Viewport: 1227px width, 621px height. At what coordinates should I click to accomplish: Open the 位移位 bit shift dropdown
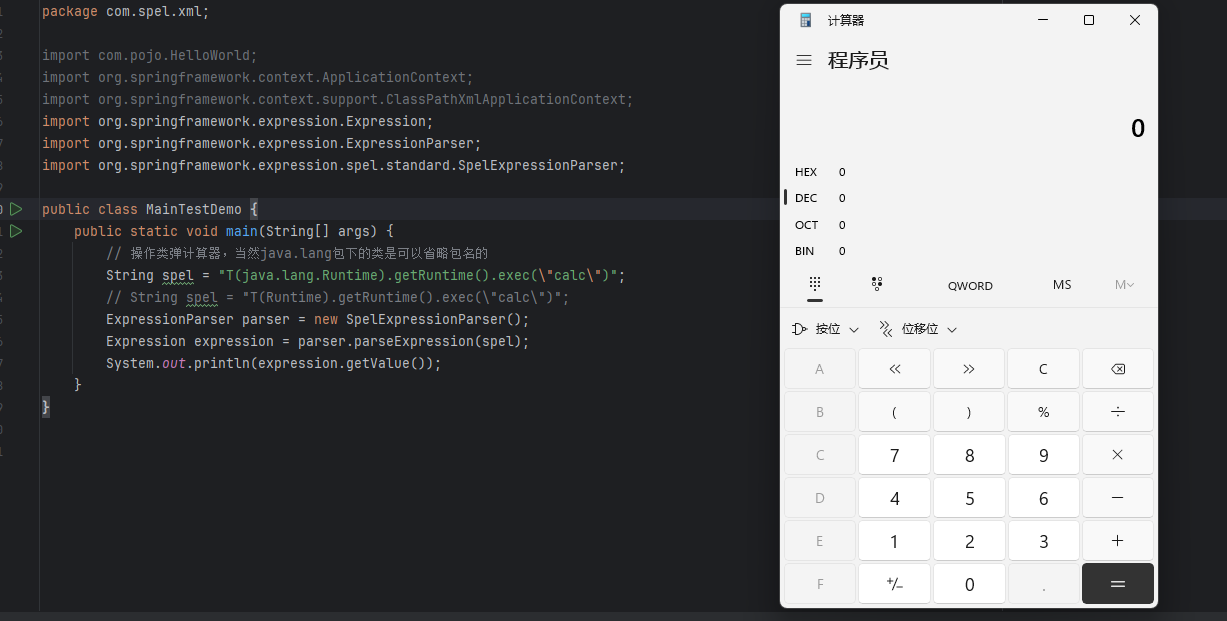[x=917, y=329]
